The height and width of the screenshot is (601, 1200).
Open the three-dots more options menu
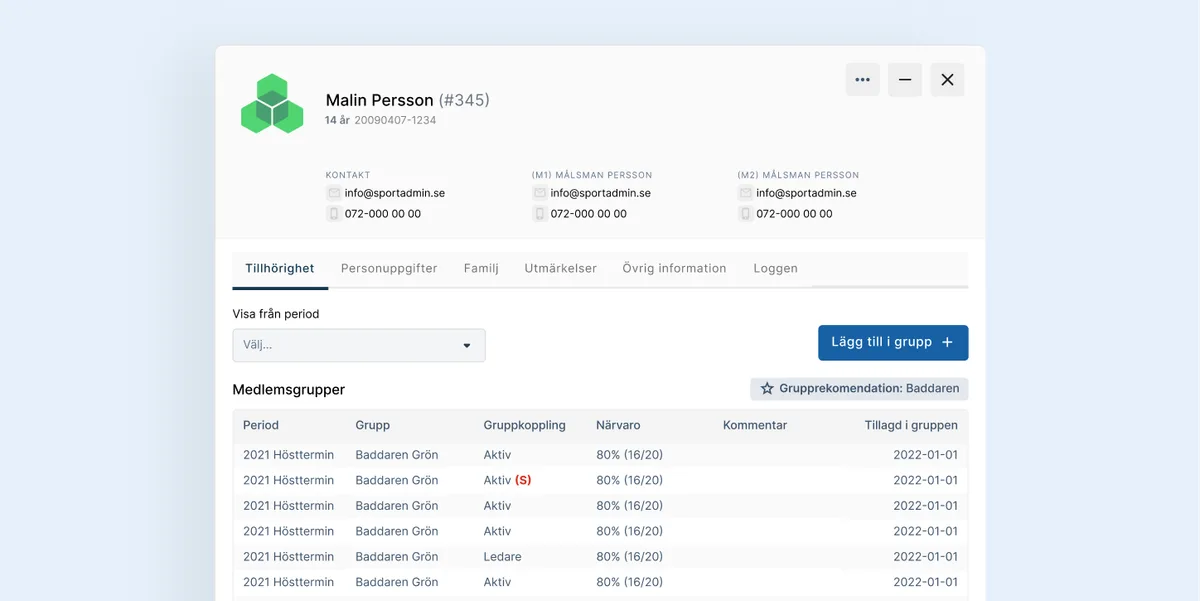point(863,80)
